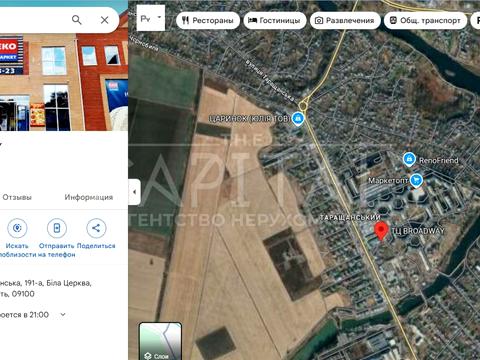
Task: Choose the Развлечения category chip
Action: [345, 21]
